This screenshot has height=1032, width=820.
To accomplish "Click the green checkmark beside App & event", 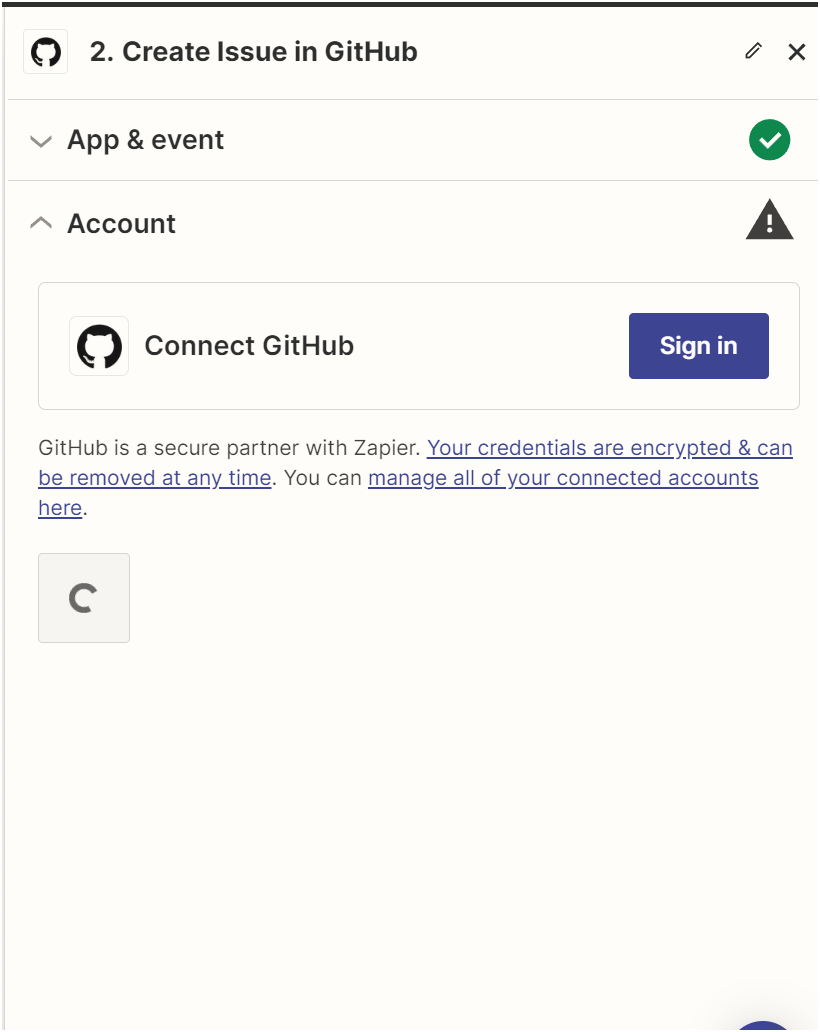I will [x=769, y=140].
